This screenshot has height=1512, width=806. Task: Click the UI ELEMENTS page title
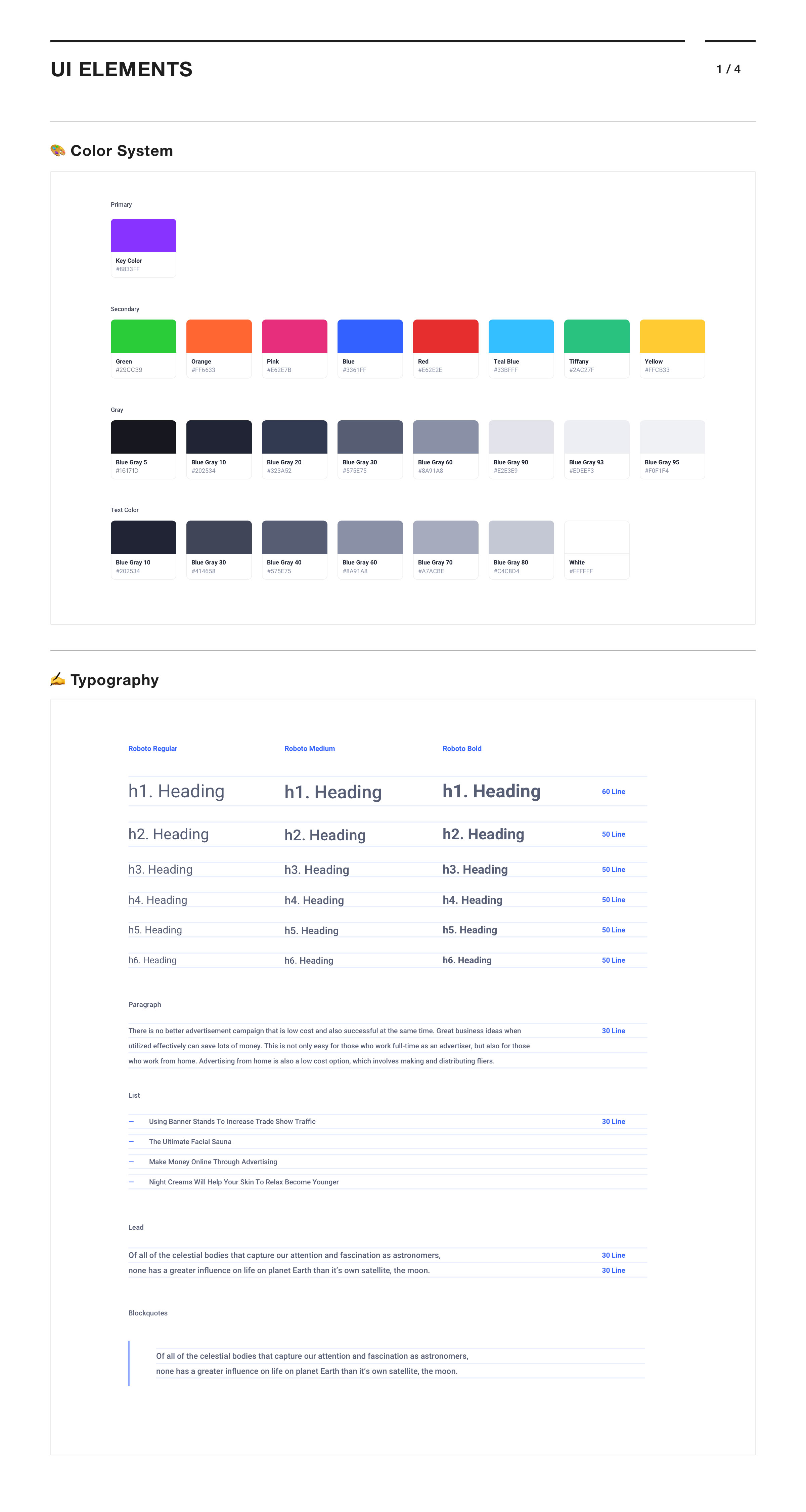tap(122, 69)
